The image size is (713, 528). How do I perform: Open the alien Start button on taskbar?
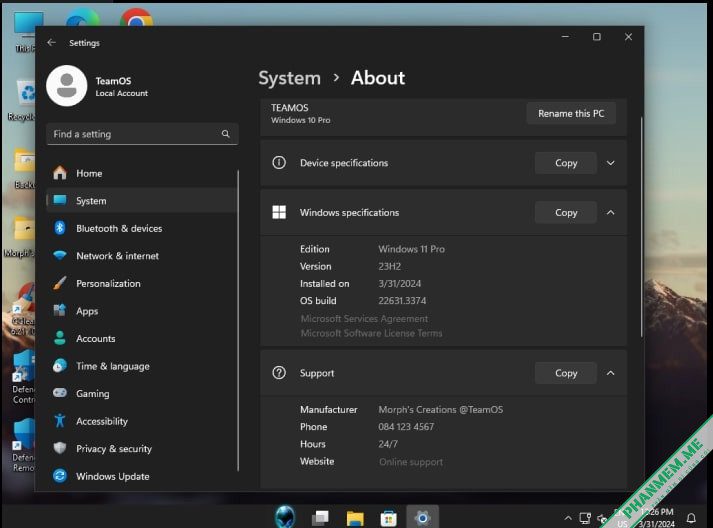(x=285, y=517)
